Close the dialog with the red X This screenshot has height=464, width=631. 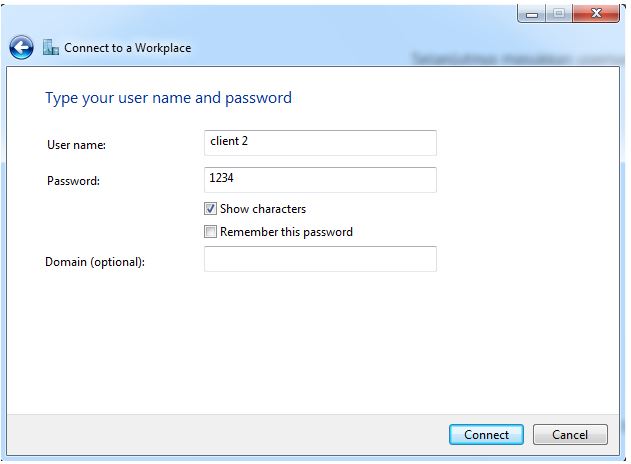point(598,14)
